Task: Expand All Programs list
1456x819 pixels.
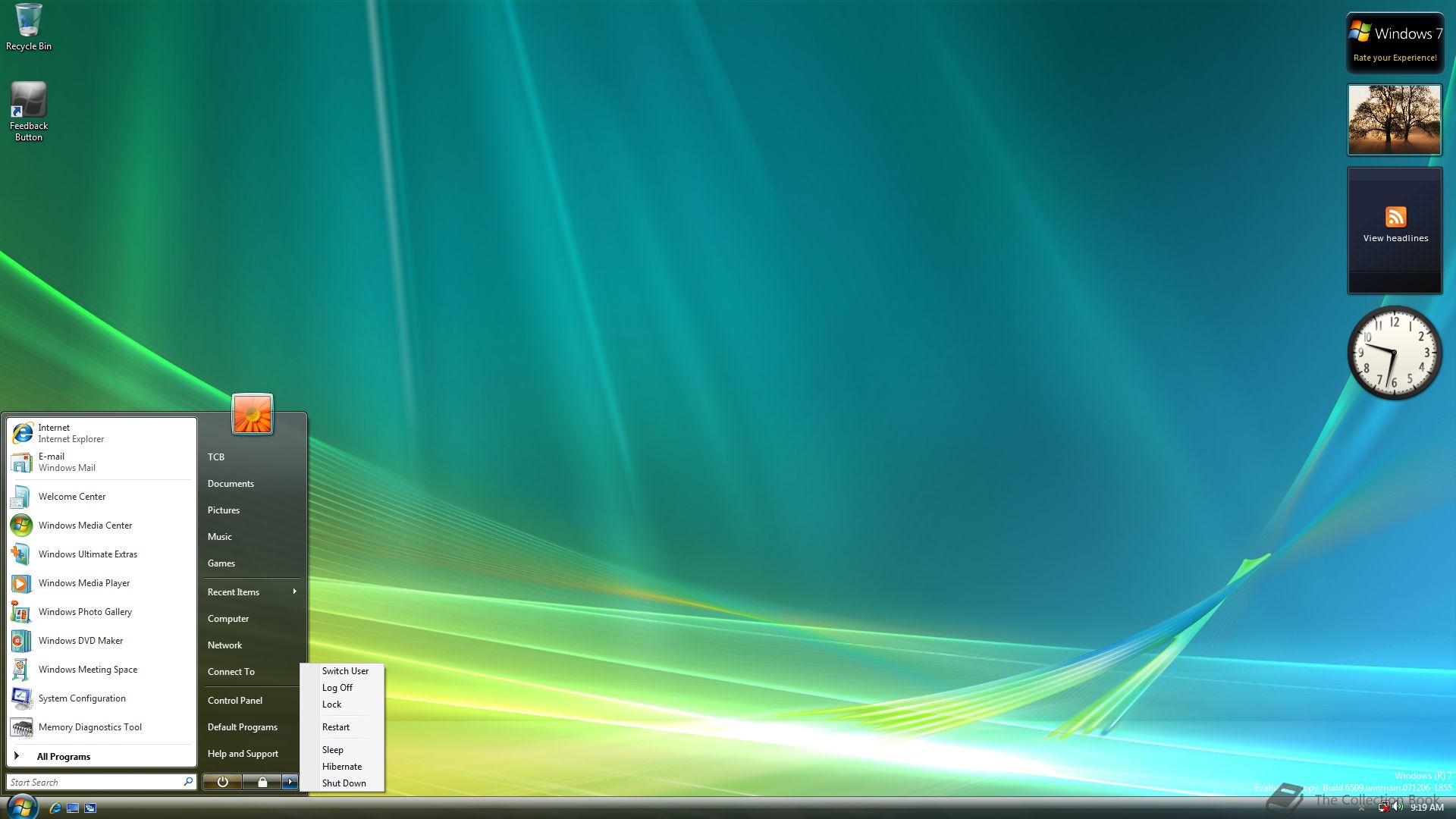Action: click(64, 756)
